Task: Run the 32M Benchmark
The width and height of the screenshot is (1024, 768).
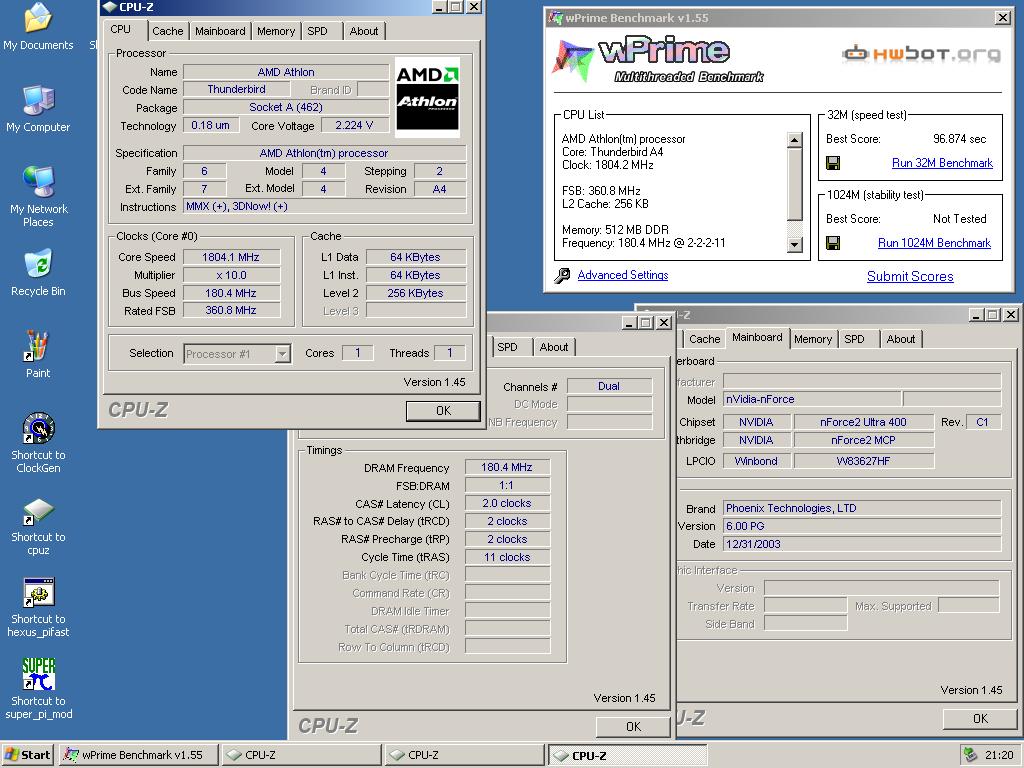Action: pyautogui.click(x=942, y=163)
